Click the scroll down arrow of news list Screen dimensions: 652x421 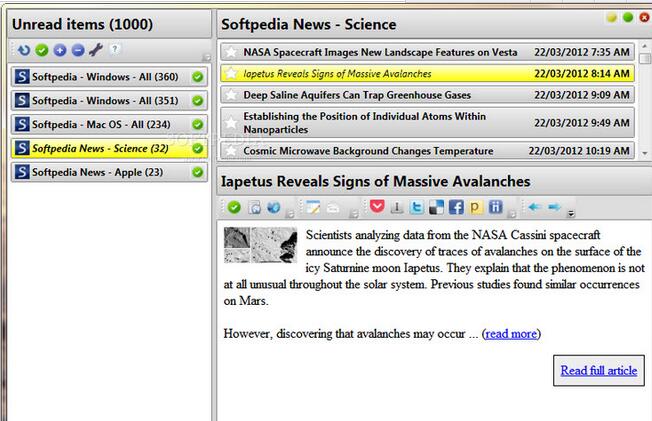click(x=645, y=154)
